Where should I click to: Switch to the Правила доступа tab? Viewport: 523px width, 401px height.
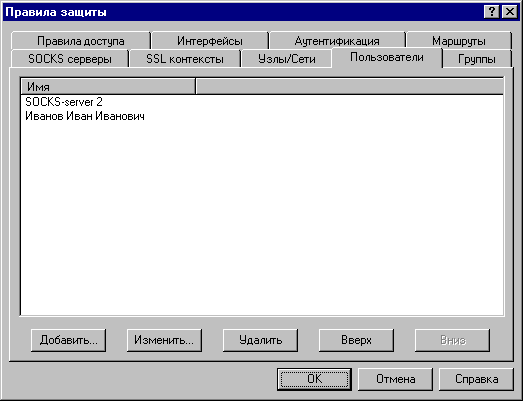coord(80,41)
